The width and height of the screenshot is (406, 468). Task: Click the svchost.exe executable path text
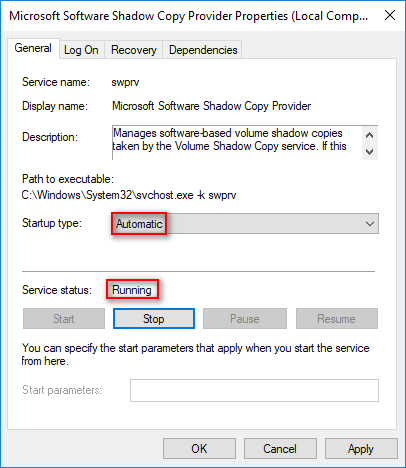point(129,195)
